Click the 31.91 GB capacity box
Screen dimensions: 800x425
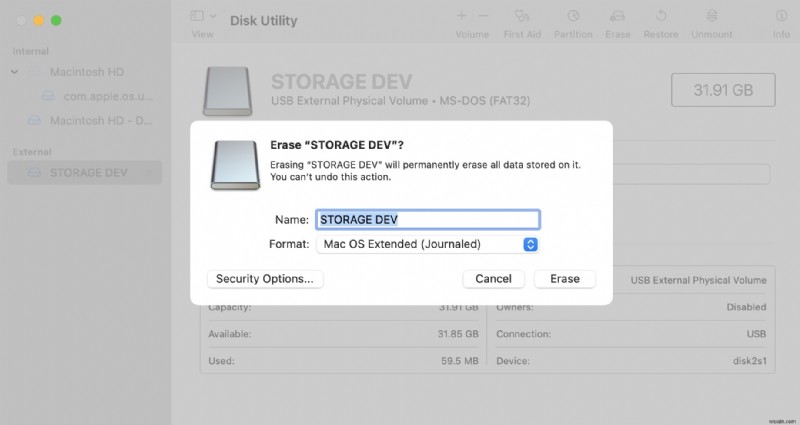(723, 90)
